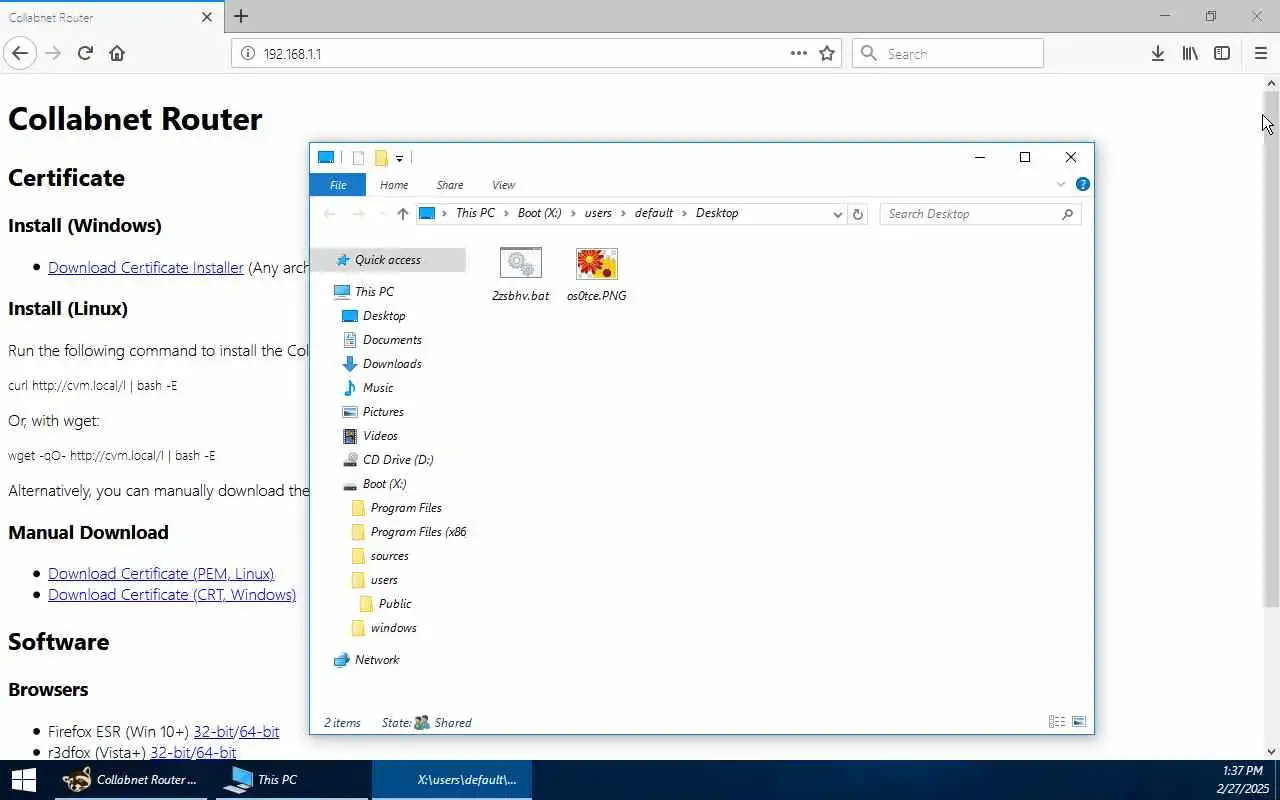Click the Search Desktop field
The image size is (1280, 800).
click(x=980, y=214)
